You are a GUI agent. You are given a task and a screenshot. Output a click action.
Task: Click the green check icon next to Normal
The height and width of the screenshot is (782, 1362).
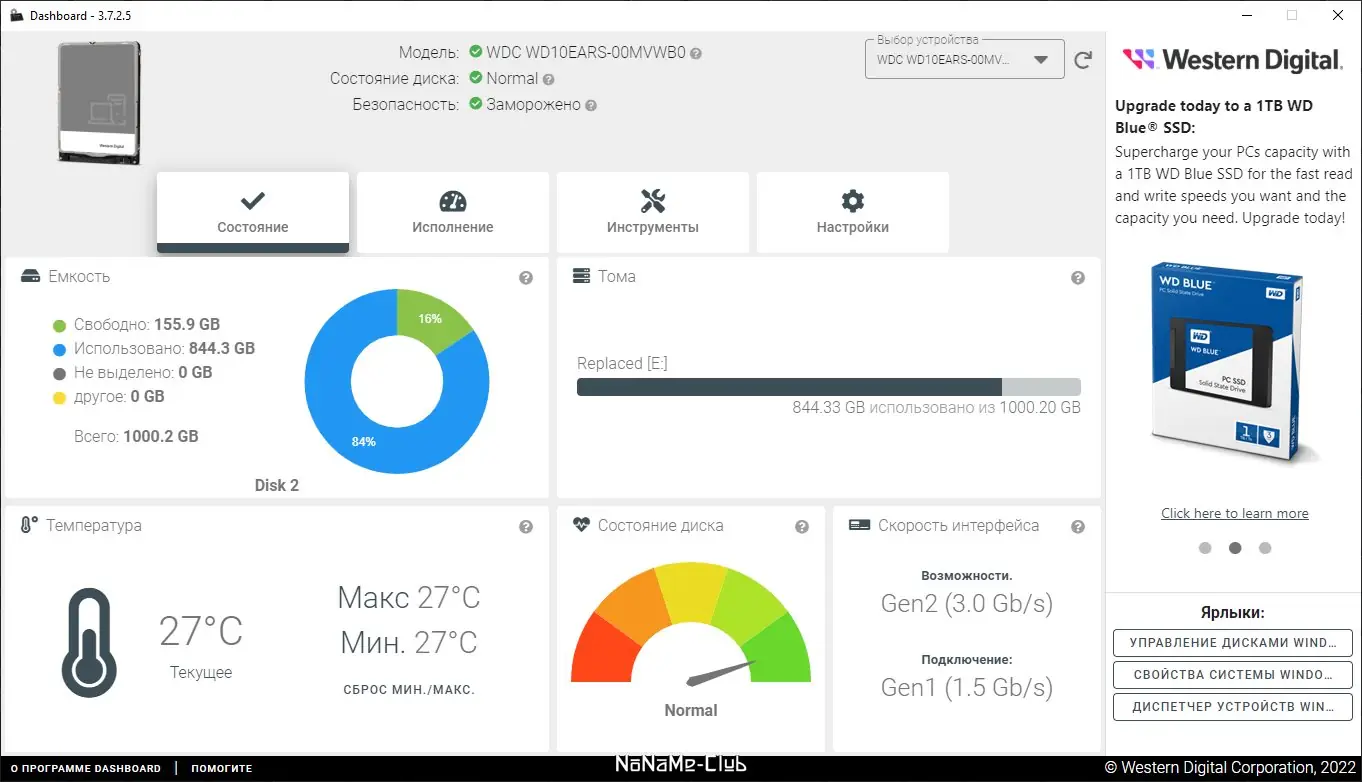click(476, 78)
